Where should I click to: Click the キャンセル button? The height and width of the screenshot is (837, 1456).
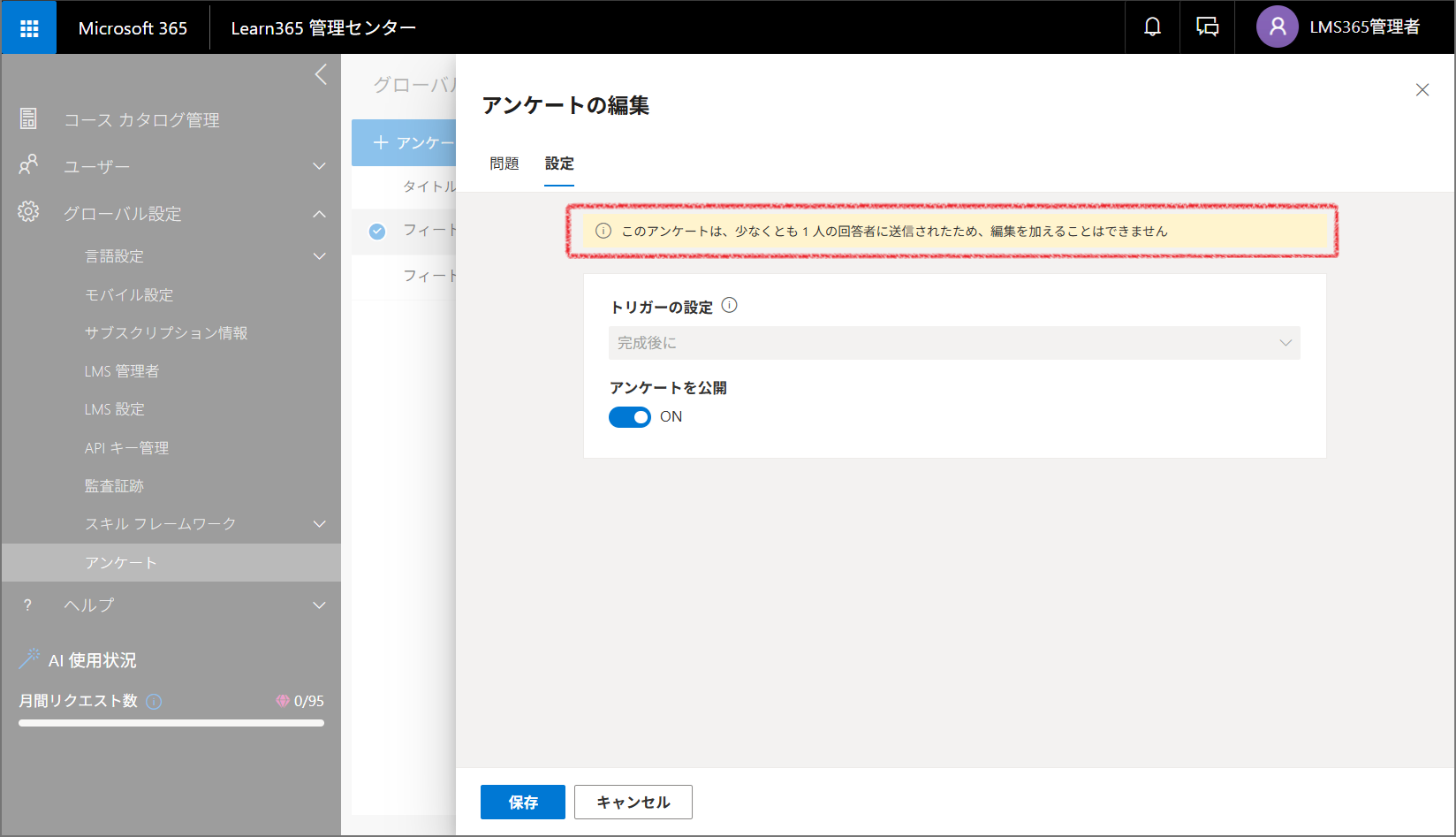click(633, 803)
